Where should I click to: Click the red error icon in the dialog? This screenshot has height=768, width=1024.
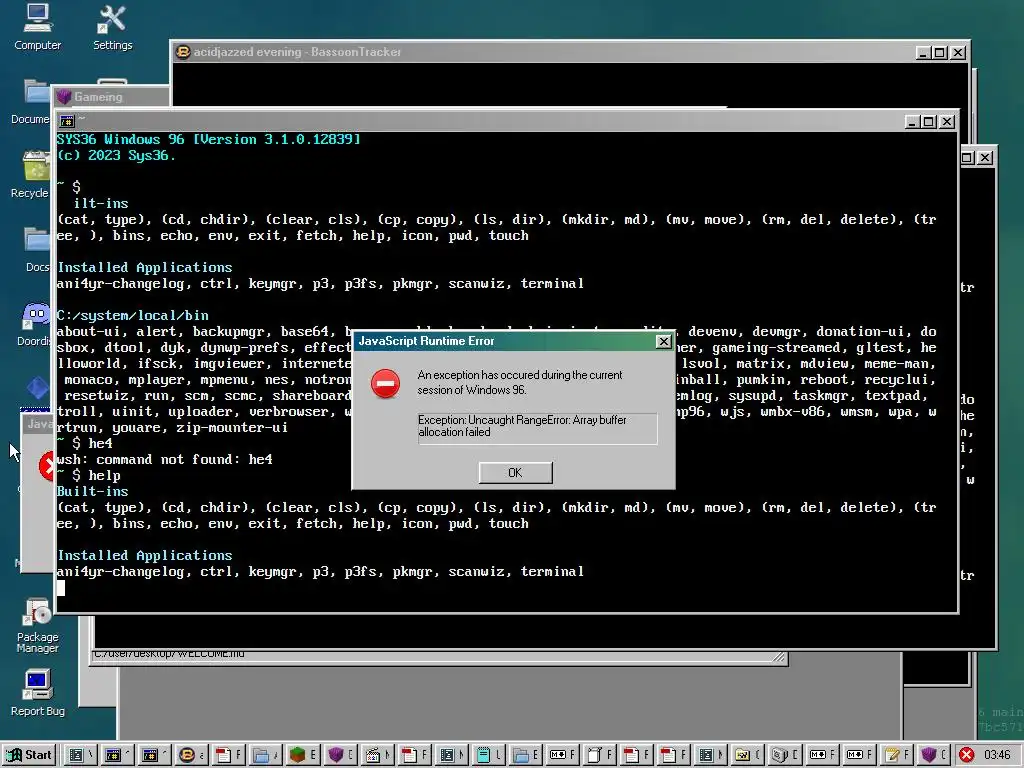385,383
